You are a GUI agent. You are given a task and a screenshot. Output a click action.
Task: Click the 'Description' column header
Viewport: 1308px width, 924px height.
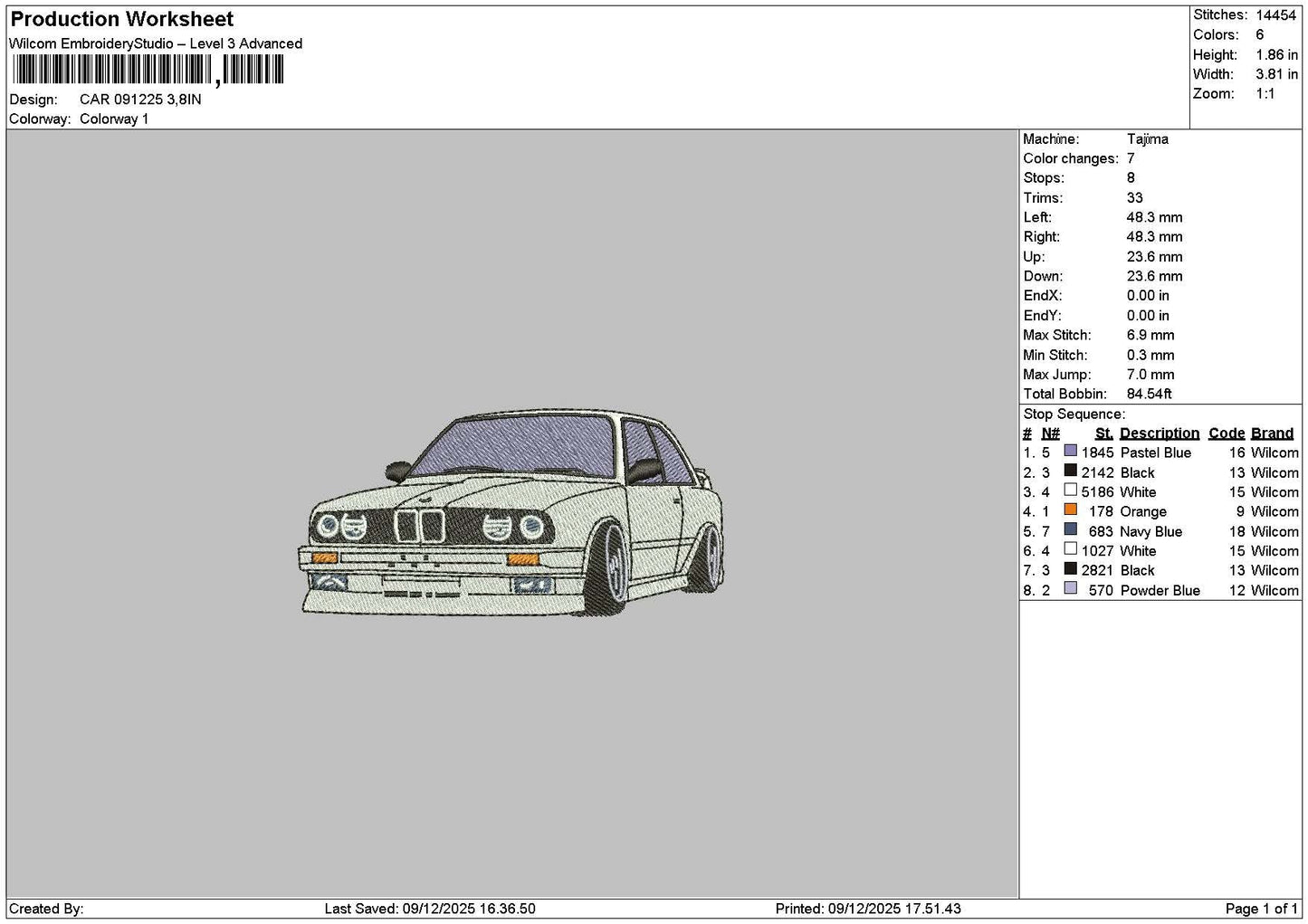click(x=1160, y=433)
